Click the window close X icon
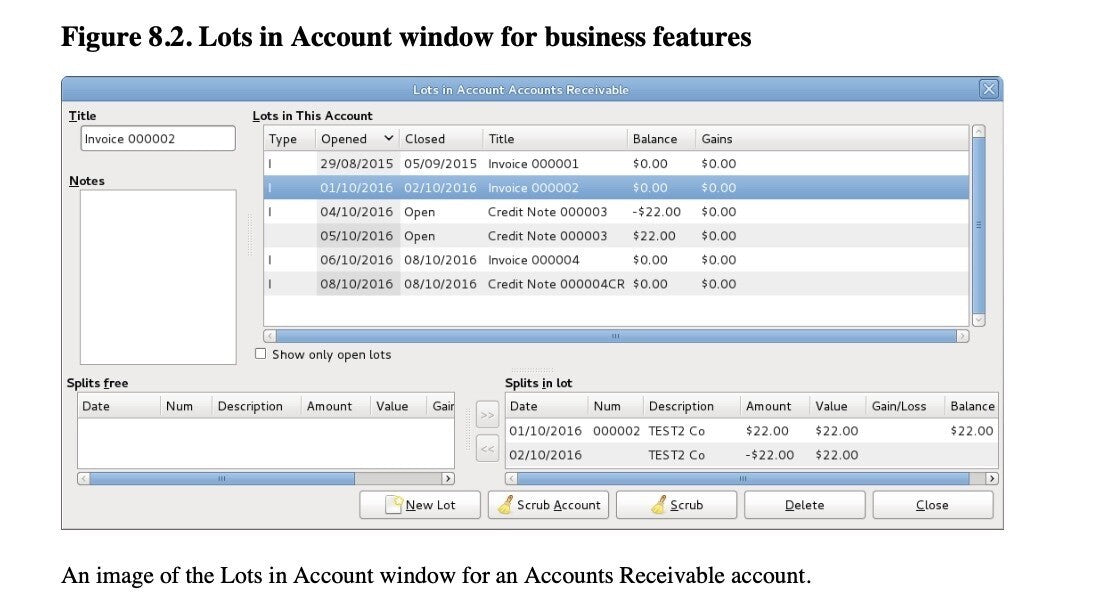 [988, 89]
